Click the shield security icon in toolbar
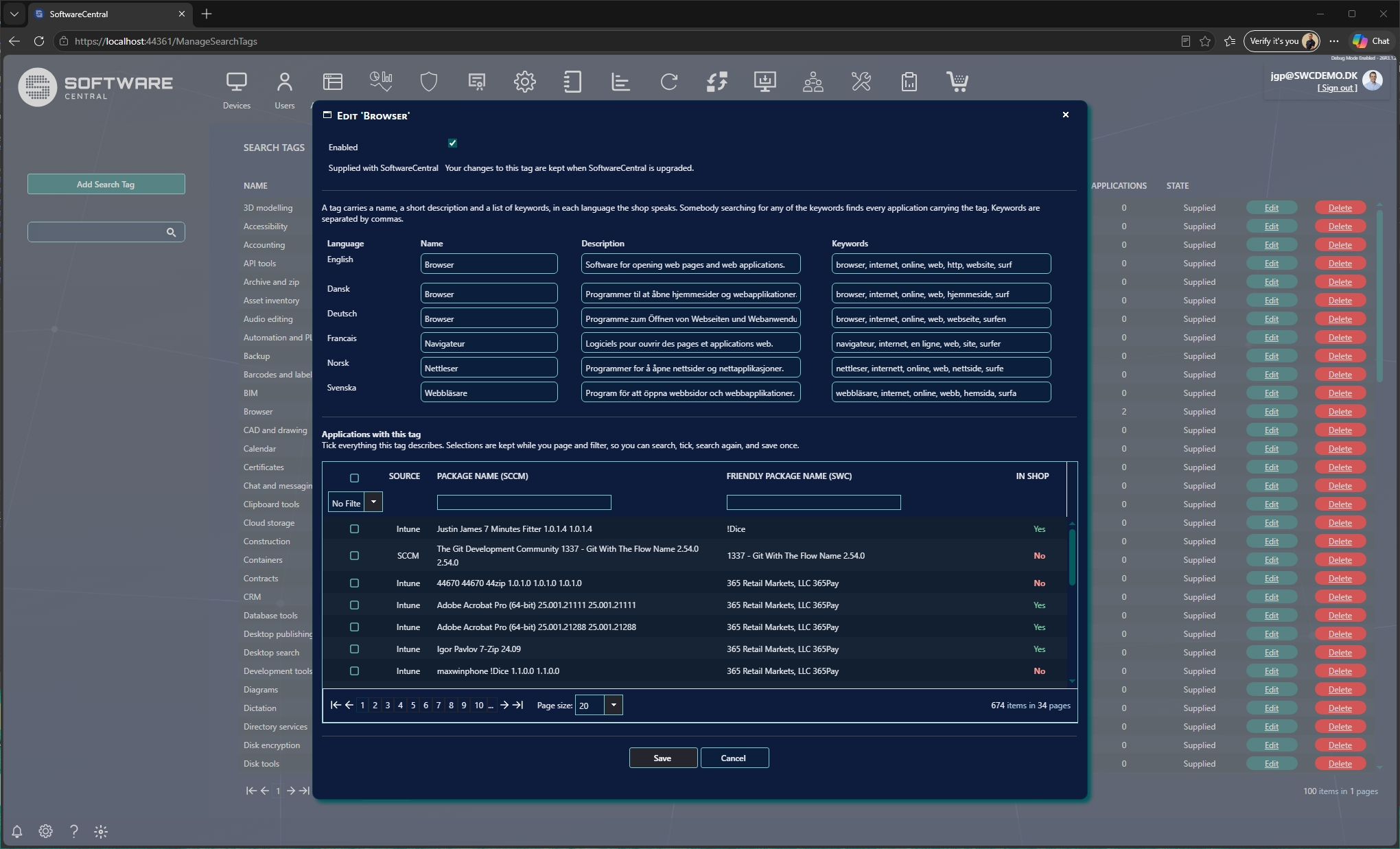This screenshot has width=1400, height=849. (x=429, y=82)
